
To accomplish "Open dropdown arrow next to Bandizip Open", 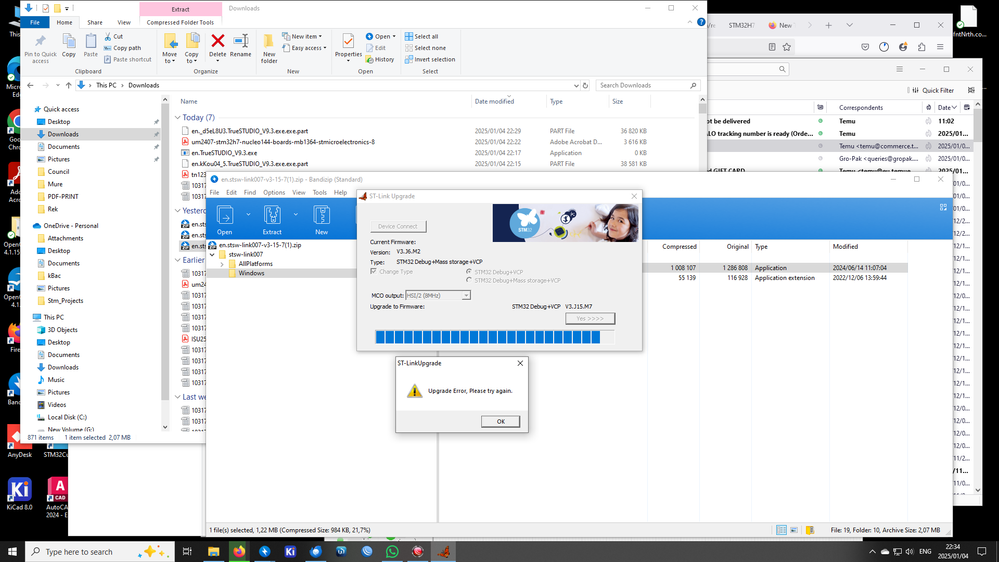I will (x=248, y=215).
